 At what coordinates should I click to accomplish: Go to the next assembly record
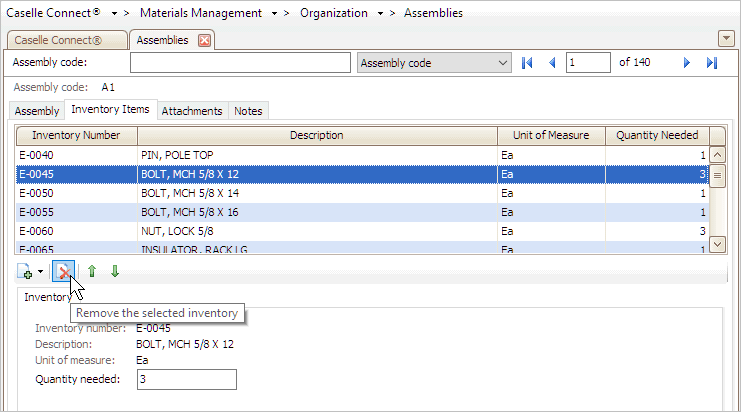point(687,63)
